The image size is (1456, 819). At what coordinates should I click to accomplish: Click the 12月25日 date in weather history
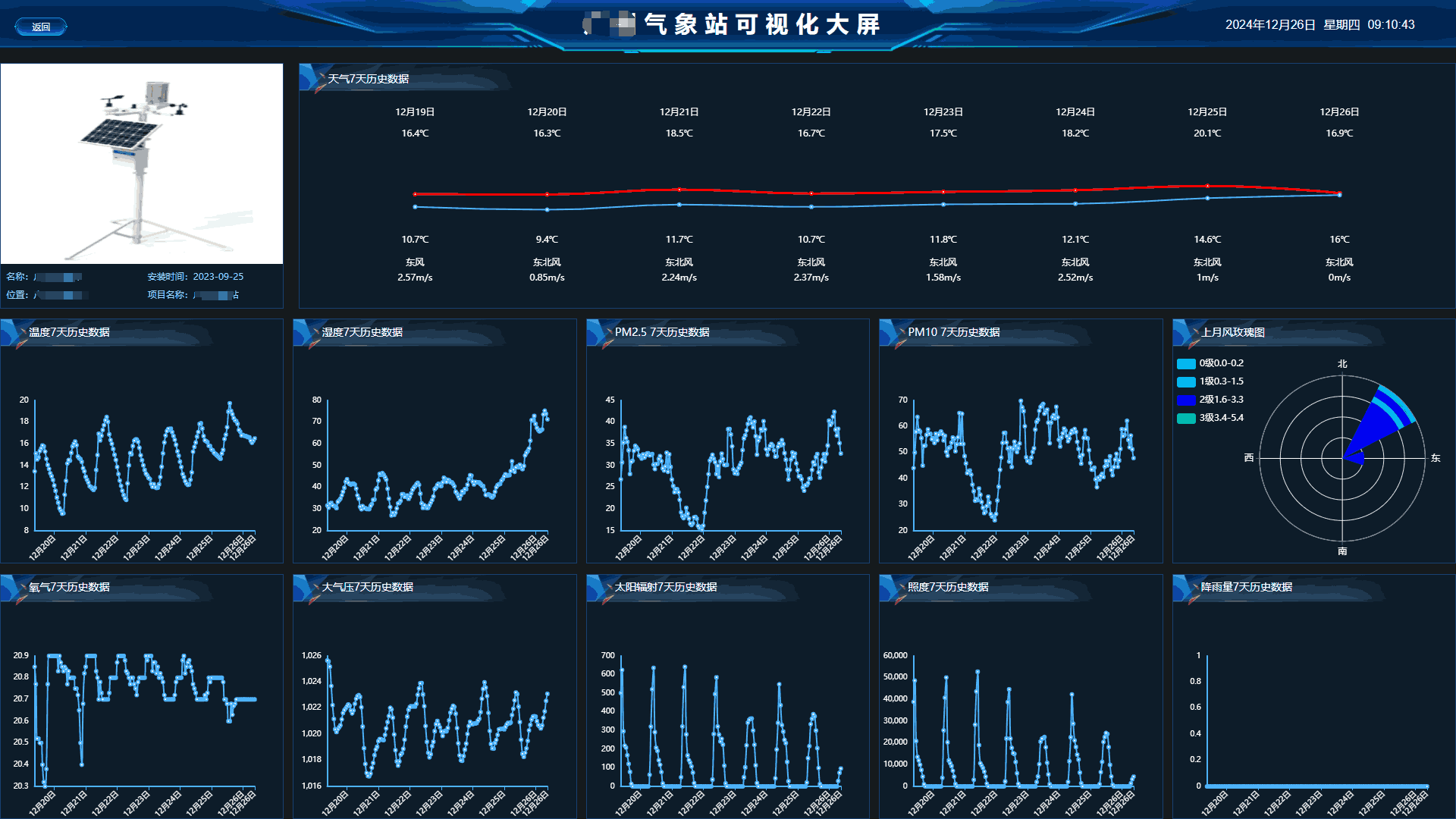point(1207,112)
